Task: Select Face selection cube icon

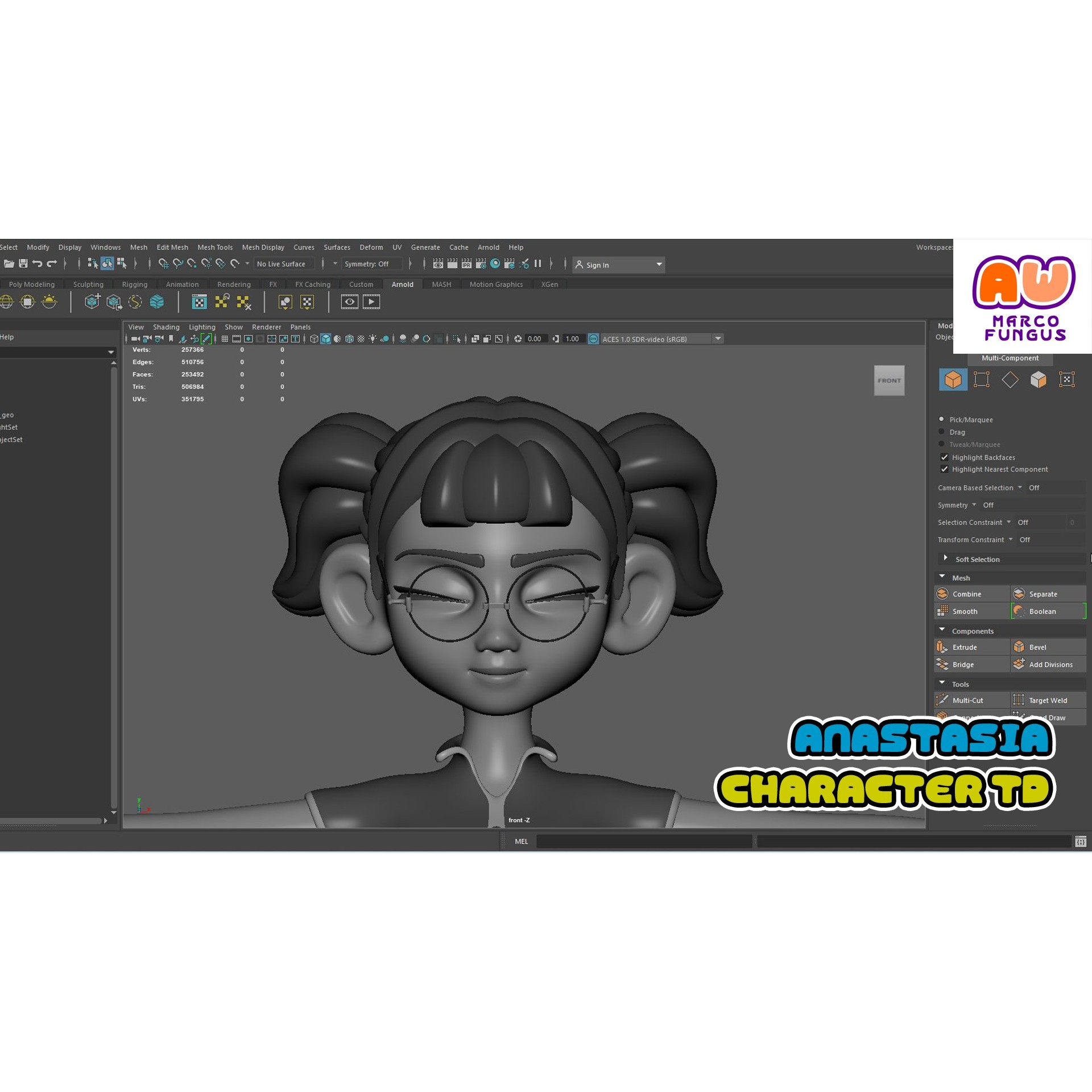Action: [x=1039, y=379]
